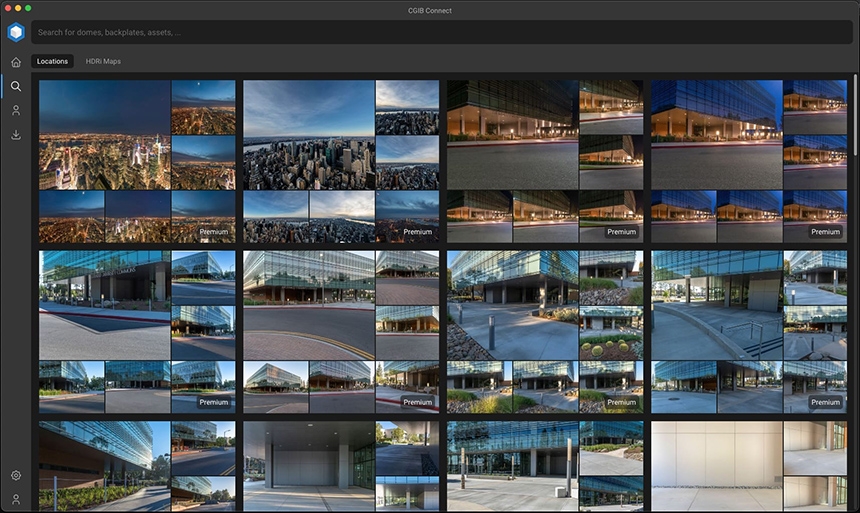Click Premium badge on blue night building set
The image size is (860, 513).
[825, 232]
